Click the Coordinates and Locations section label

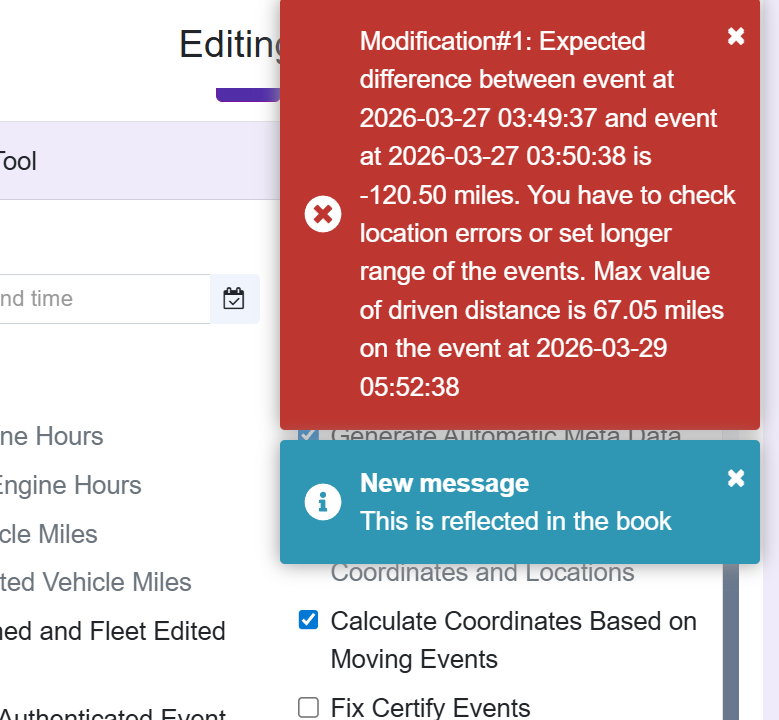click(482, 572)
